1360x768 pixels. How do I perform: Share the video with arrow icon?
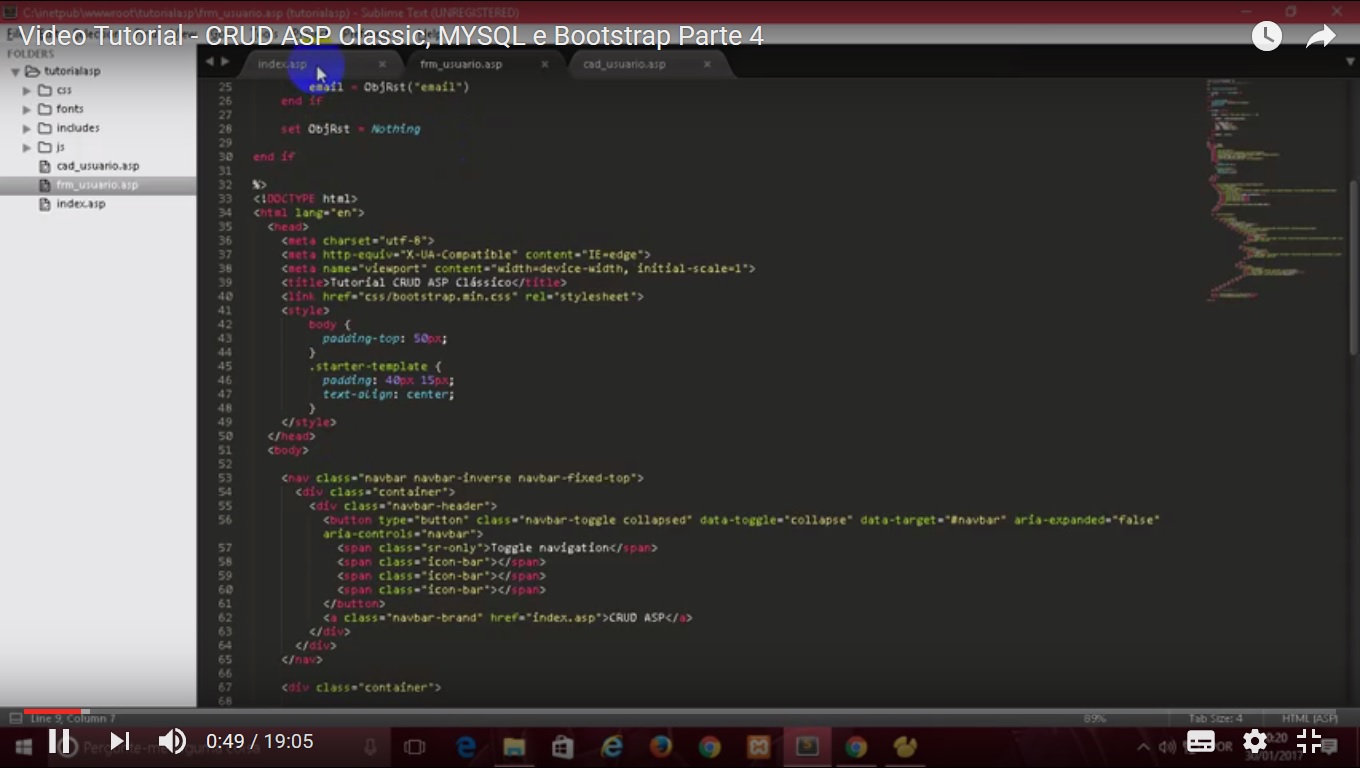coord(1321,37)
